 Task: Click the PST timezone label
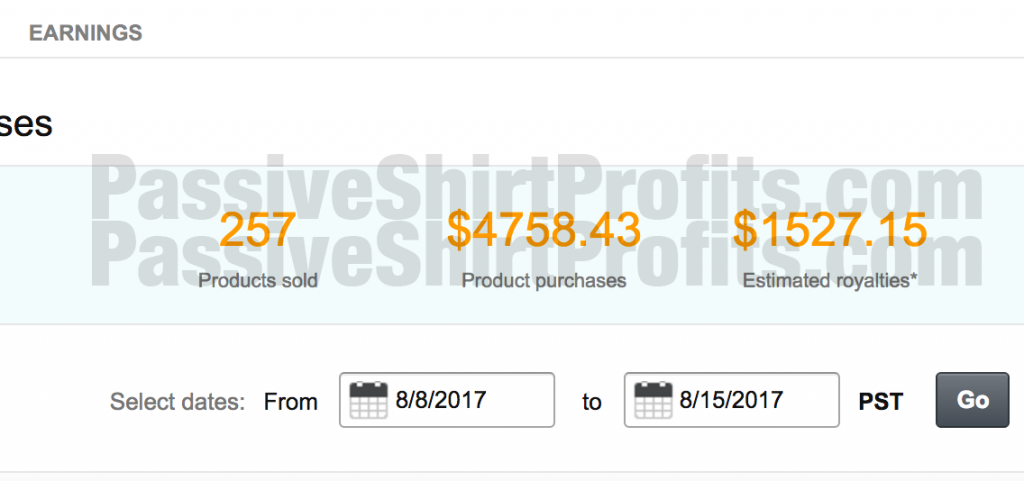[880, 402]
